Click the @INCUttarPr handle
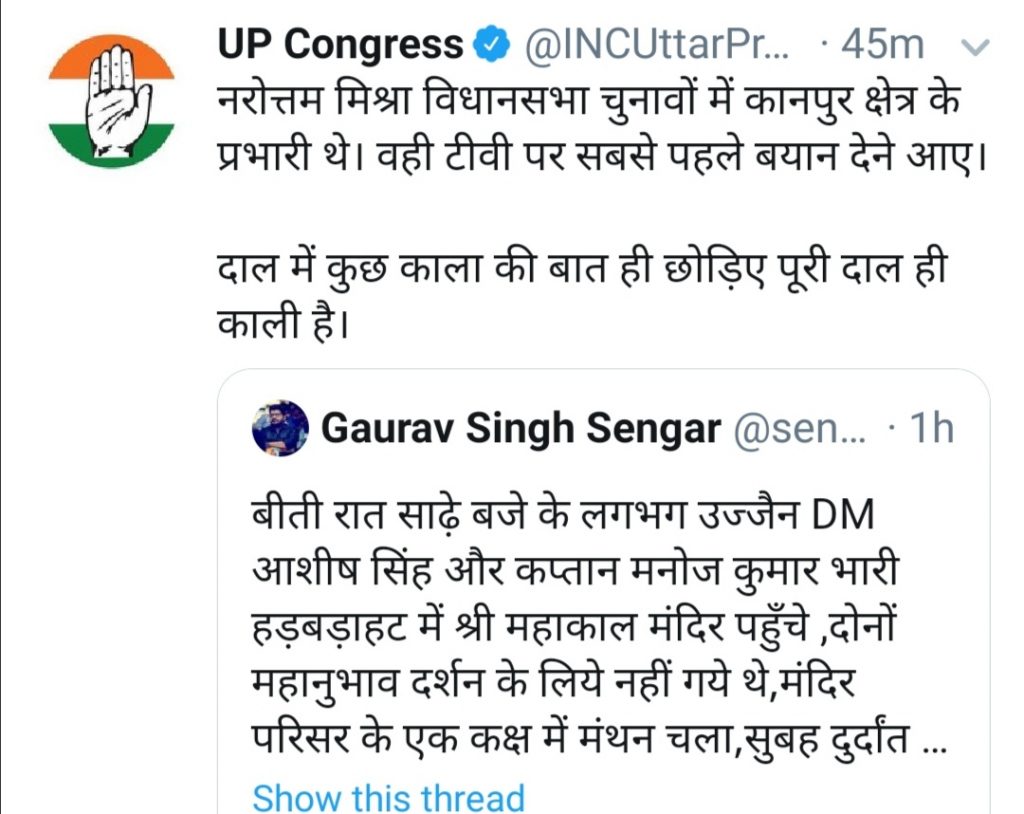 (x=657, y=45)
